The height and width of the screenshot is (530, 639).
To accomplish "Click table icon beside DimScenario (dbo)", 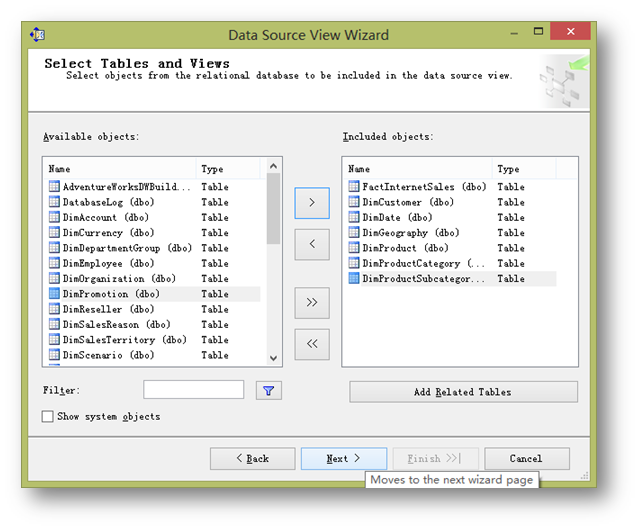I will point(54,354).
